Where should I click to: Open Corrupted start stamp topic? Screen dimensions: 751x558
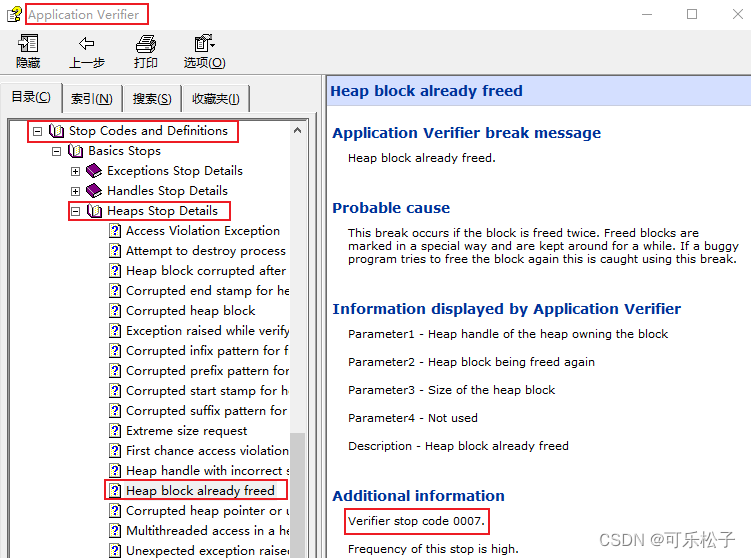pos(207,391)
